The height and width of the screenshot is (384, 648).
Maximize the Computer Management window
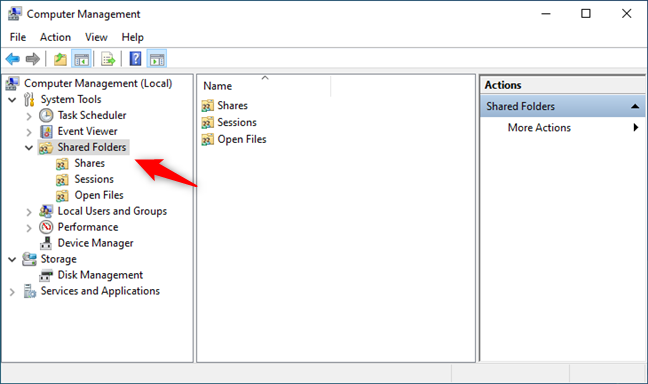pos(586,14)
